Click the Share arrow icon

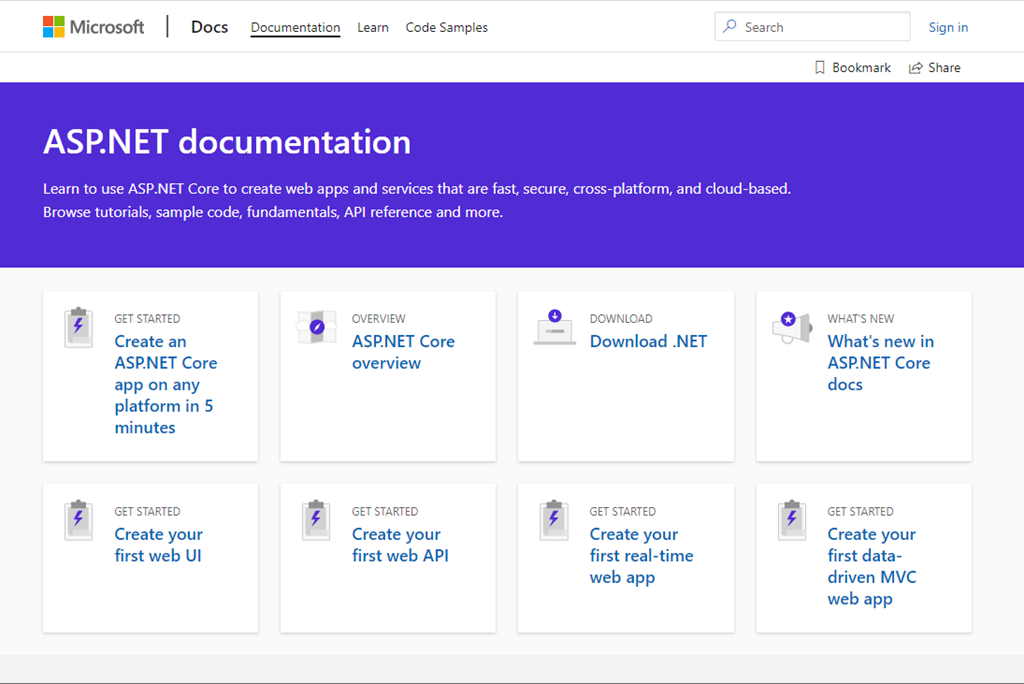click(916, 68)
